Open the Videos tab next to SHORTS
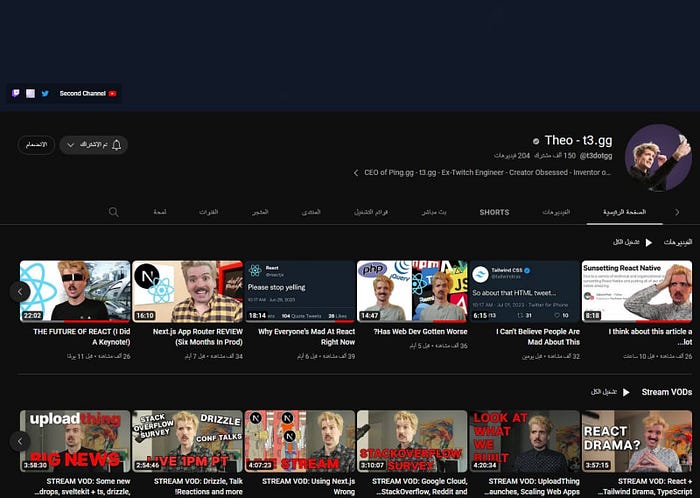 click(x=556, y=212)
